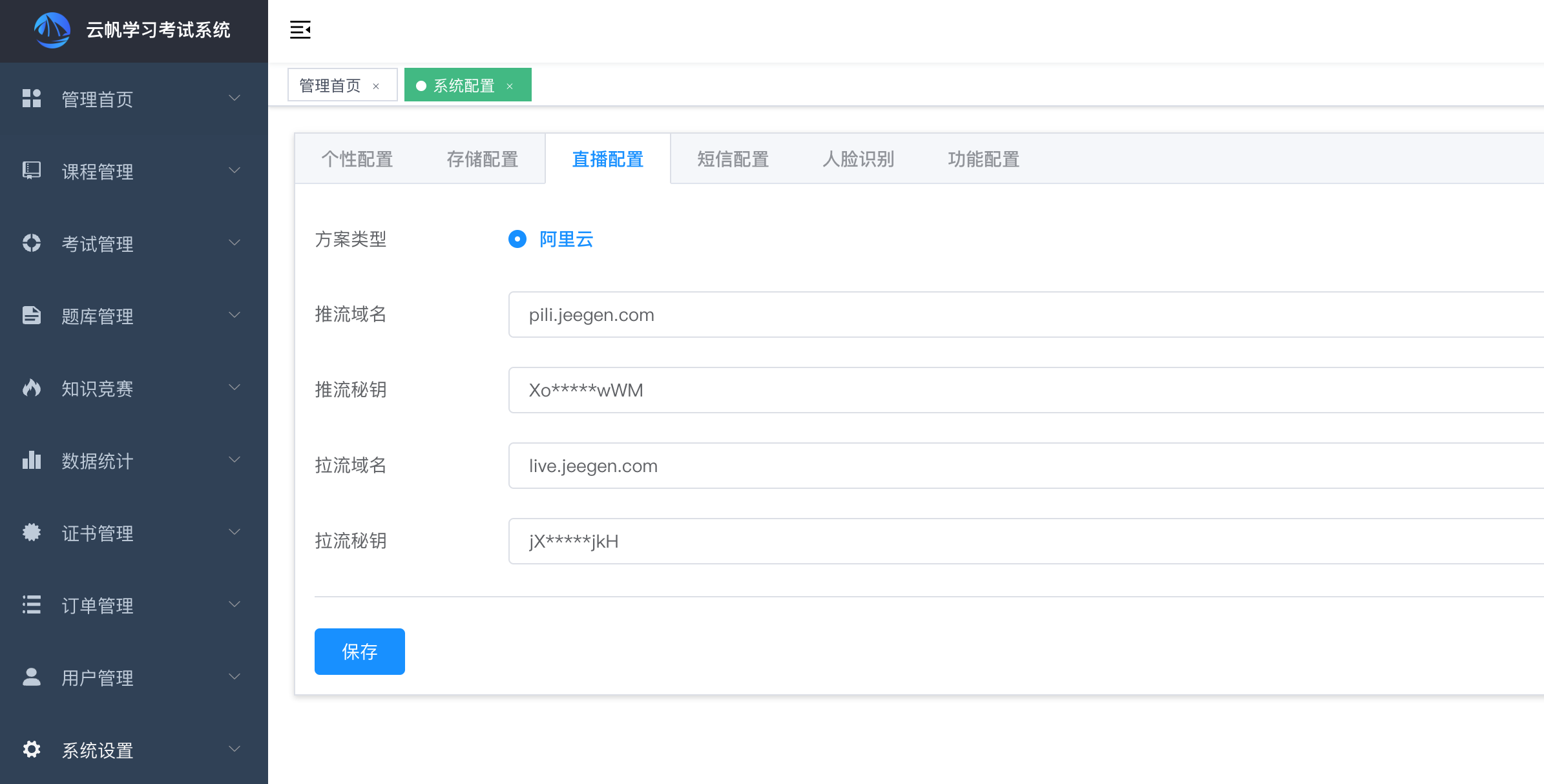Switch to the 个性配置 tab
The image size is (1544, 784).
click(357, 159)
